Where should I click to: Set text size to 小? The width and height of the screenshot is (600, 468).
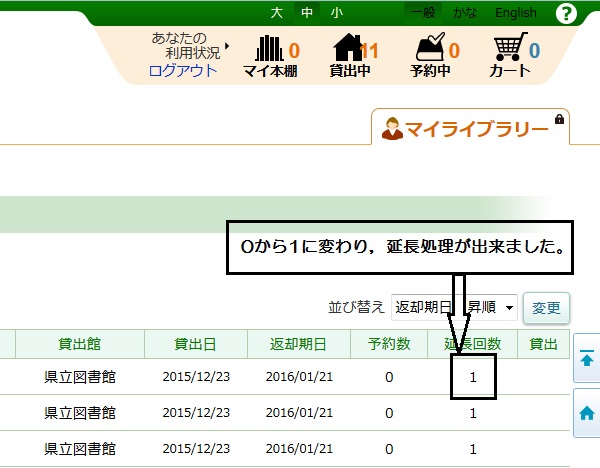coord(337,13)
